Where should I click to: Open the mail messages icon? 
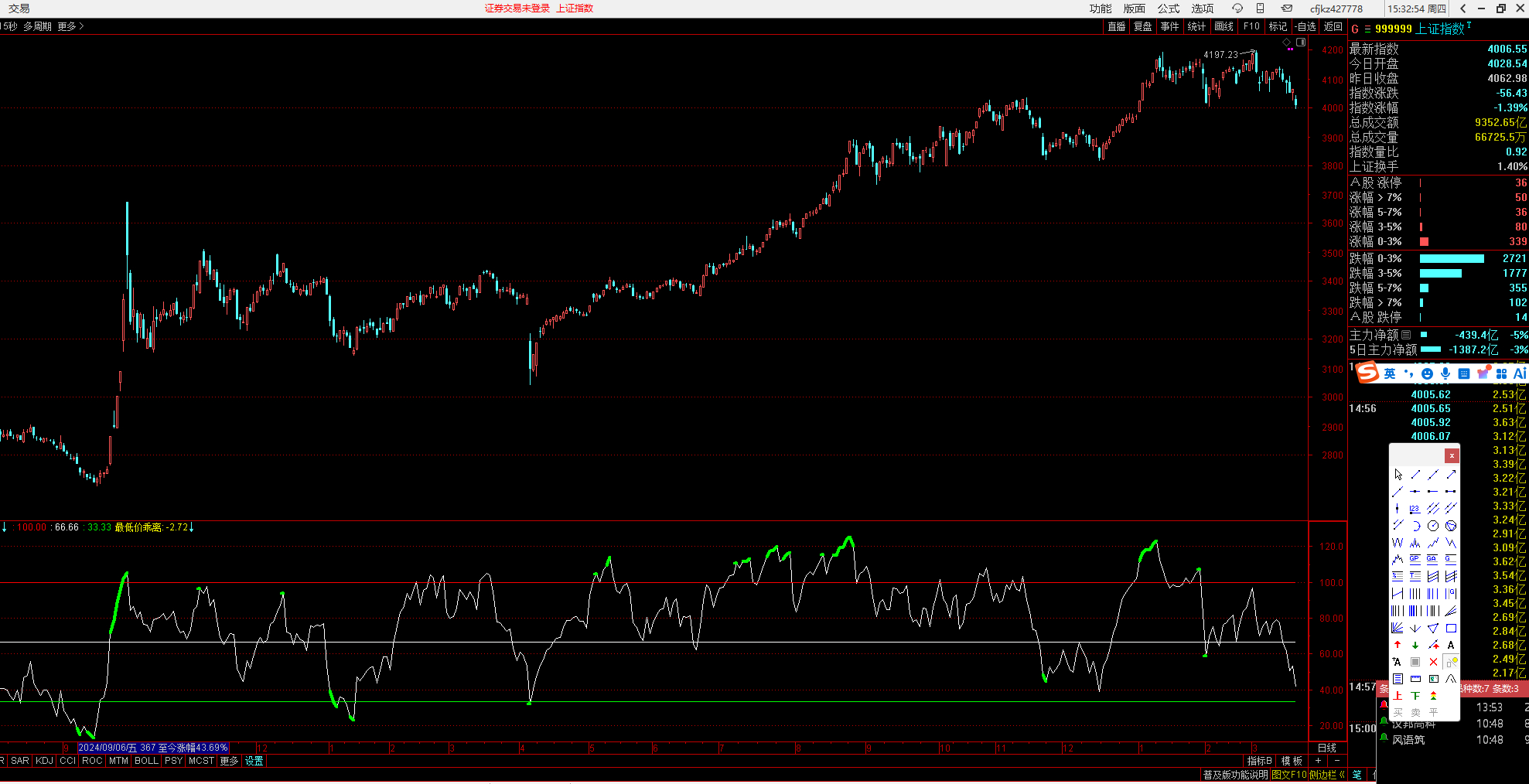1287,9
